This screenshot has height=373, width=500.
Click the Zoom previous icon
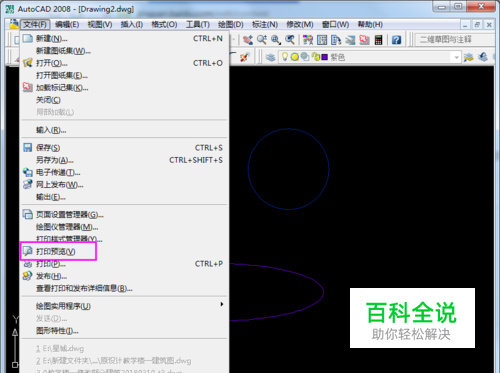coord(290,40)
